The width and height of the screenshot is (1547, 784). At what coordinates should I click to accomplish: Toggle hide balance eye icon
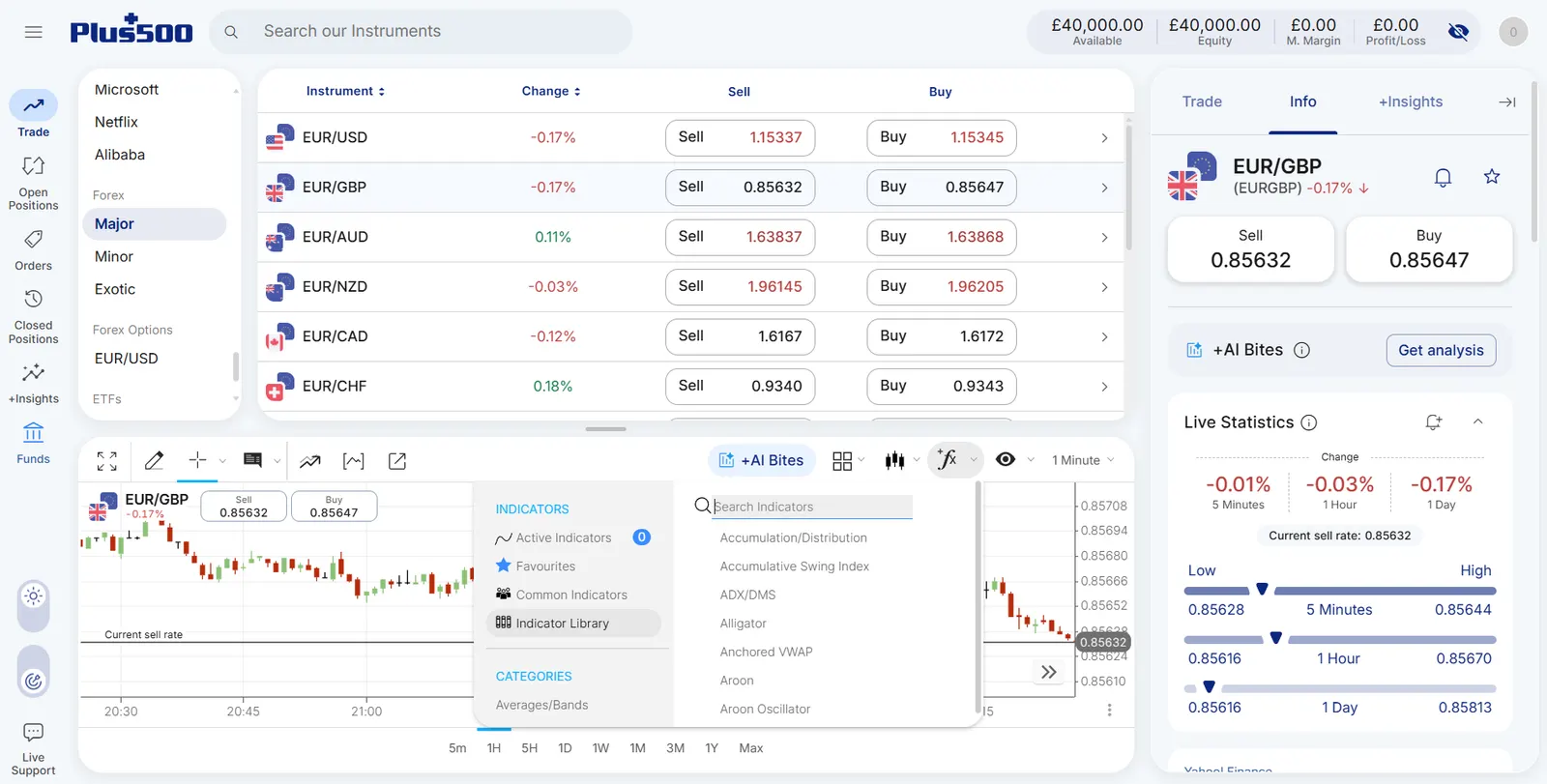coord(1458,32)
